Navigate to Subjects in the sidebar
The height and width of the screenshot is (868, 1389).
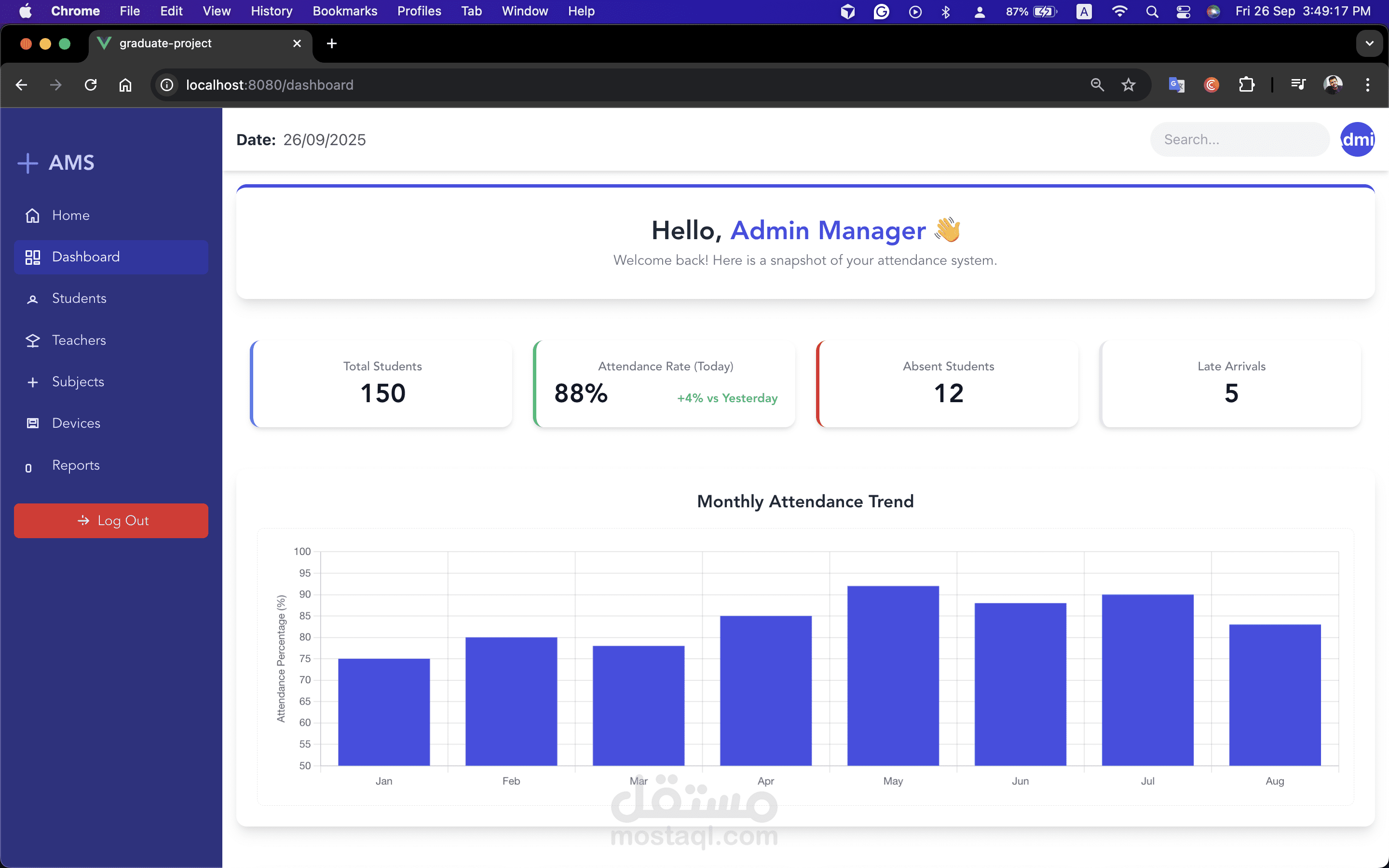pyautogui.click(x=111, y=382)
